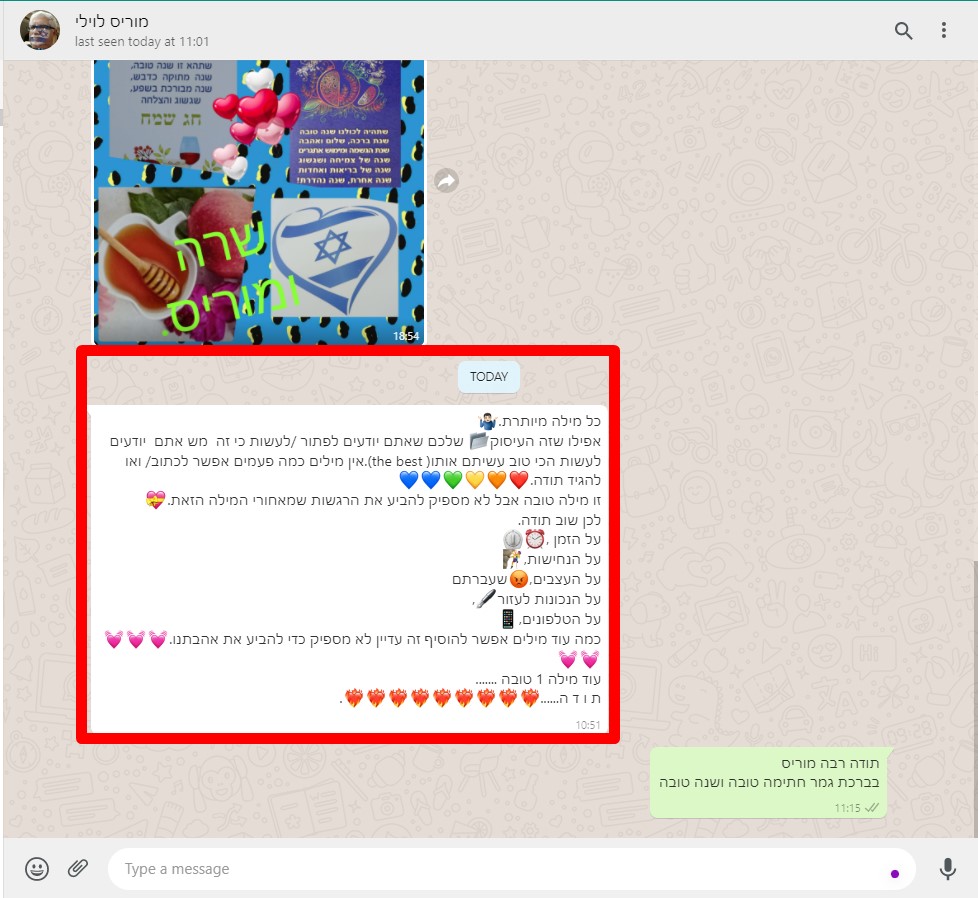This screenshot has width=978, height=898.
Task: Open the emoji picker
Action: (x=37, y=868)
